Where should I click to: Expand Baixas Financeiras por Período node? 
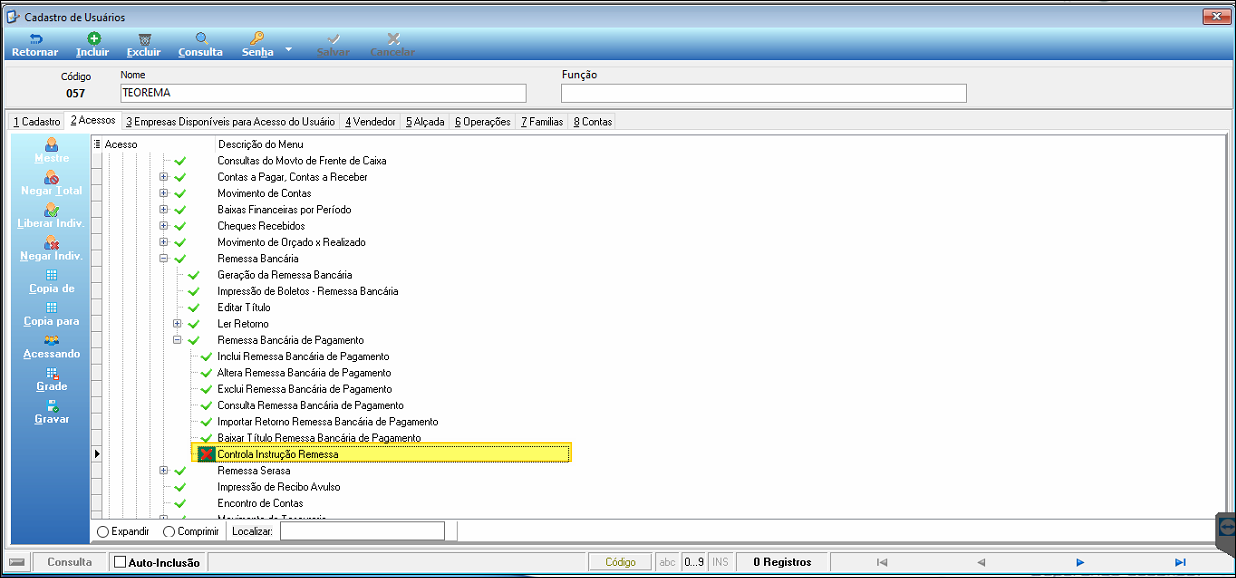[164, 210]
